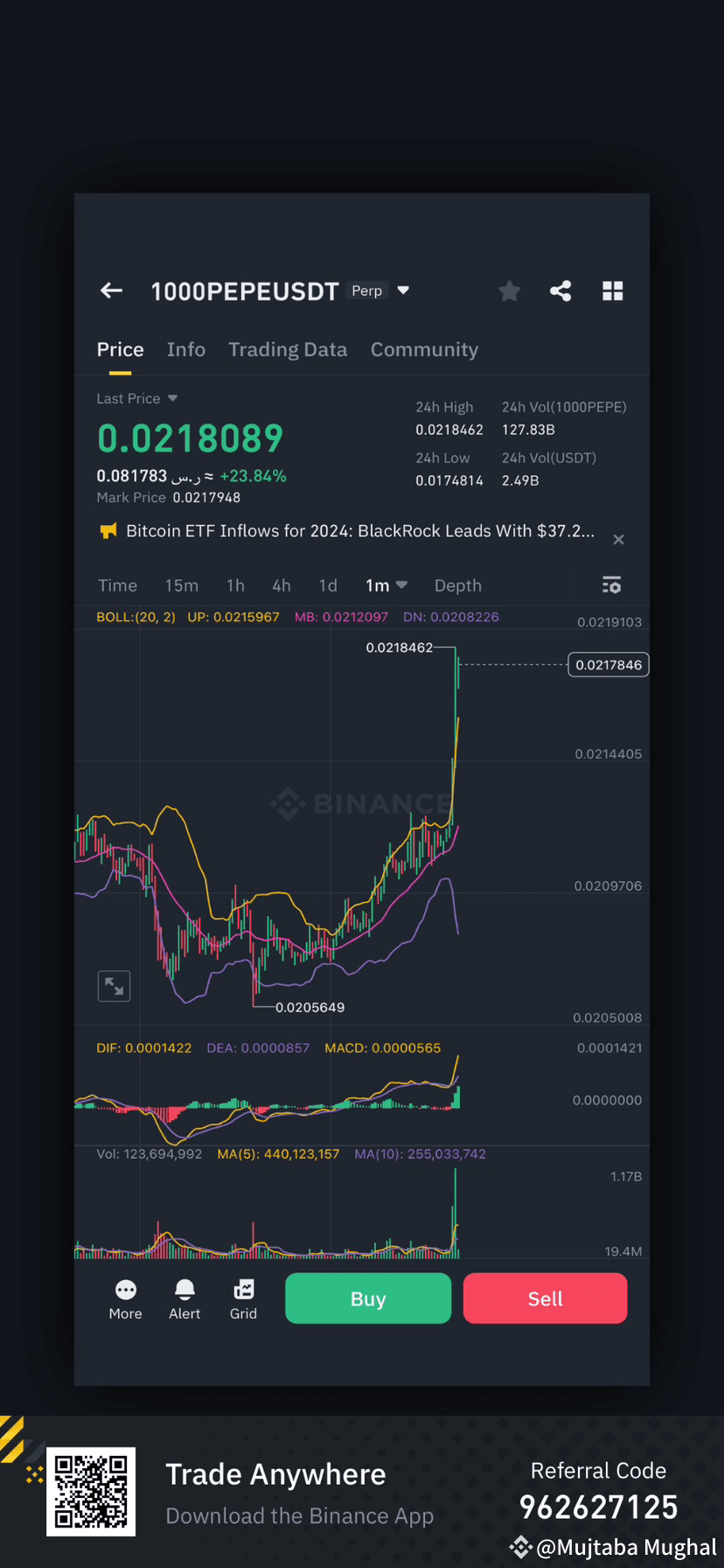Tap the @Mujtaba Mughal username
Viewport: 724px width, 1568px height.
tap(626, 1547)
